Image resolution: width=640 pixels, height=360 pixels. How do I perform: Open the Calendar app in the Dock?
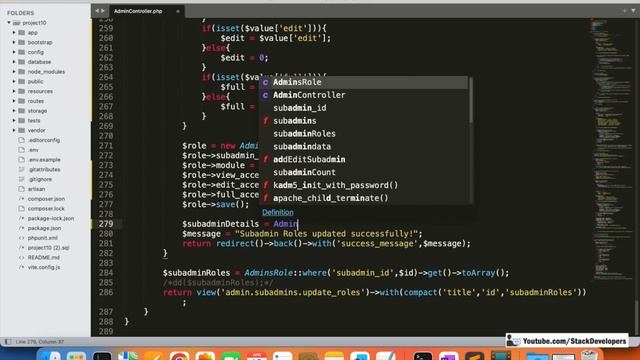tap(256, 356)
